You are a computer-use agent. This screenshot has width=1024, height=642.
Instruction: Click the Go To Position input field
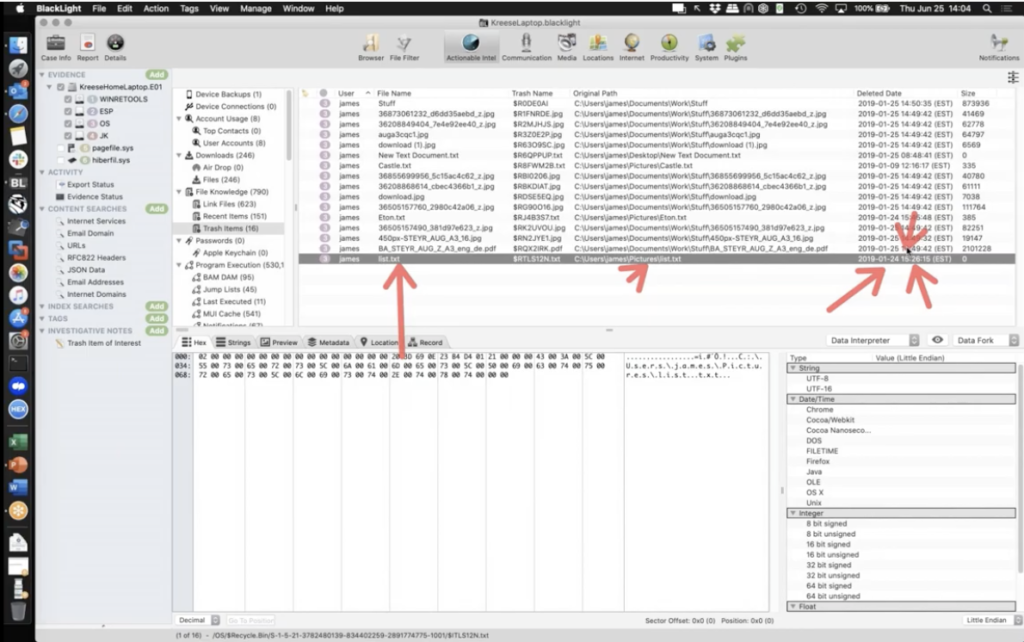click(x=250, y=620)
